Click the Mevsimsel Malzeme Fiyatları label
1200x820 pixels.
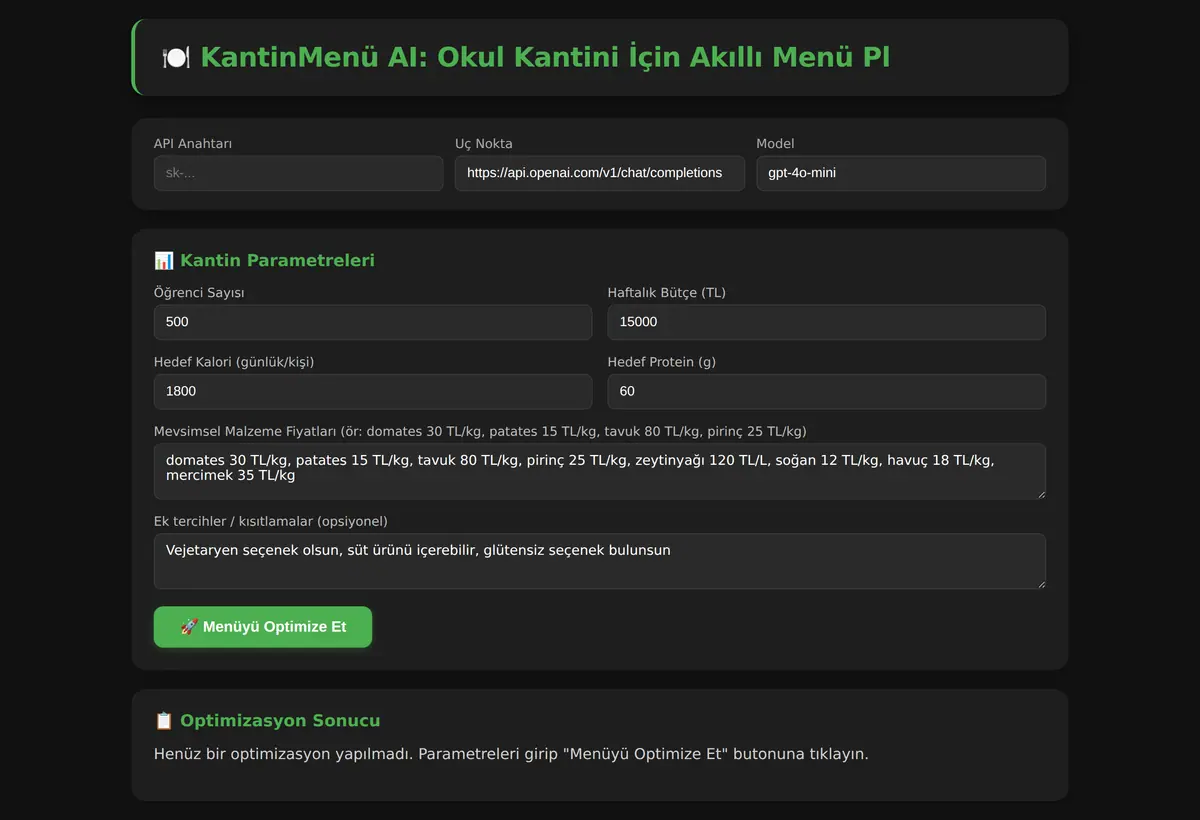pyautogui.click(x=480, y=431)
